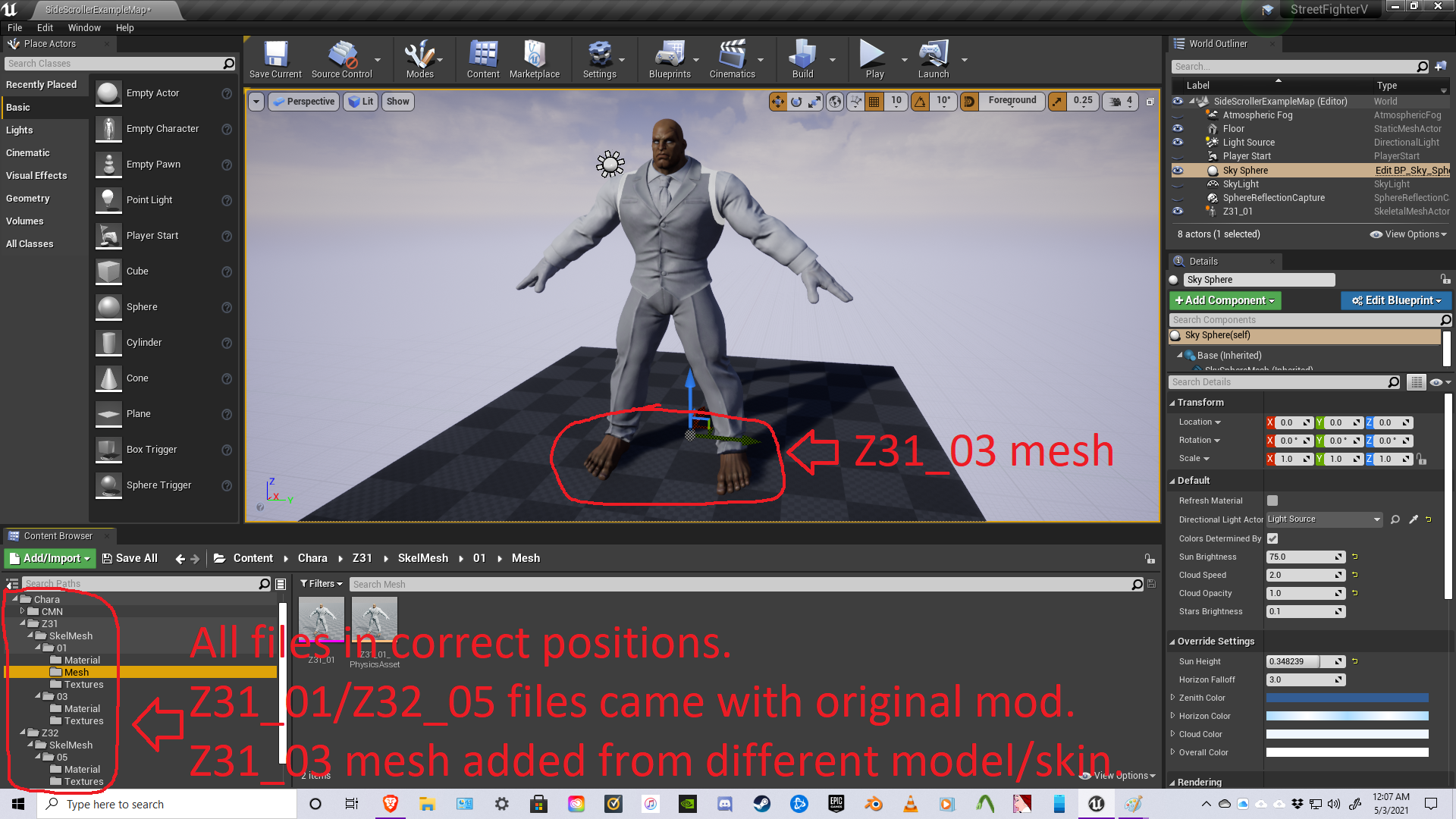Toggle visibility of Sky Sphere actor

pos(1178,171)
